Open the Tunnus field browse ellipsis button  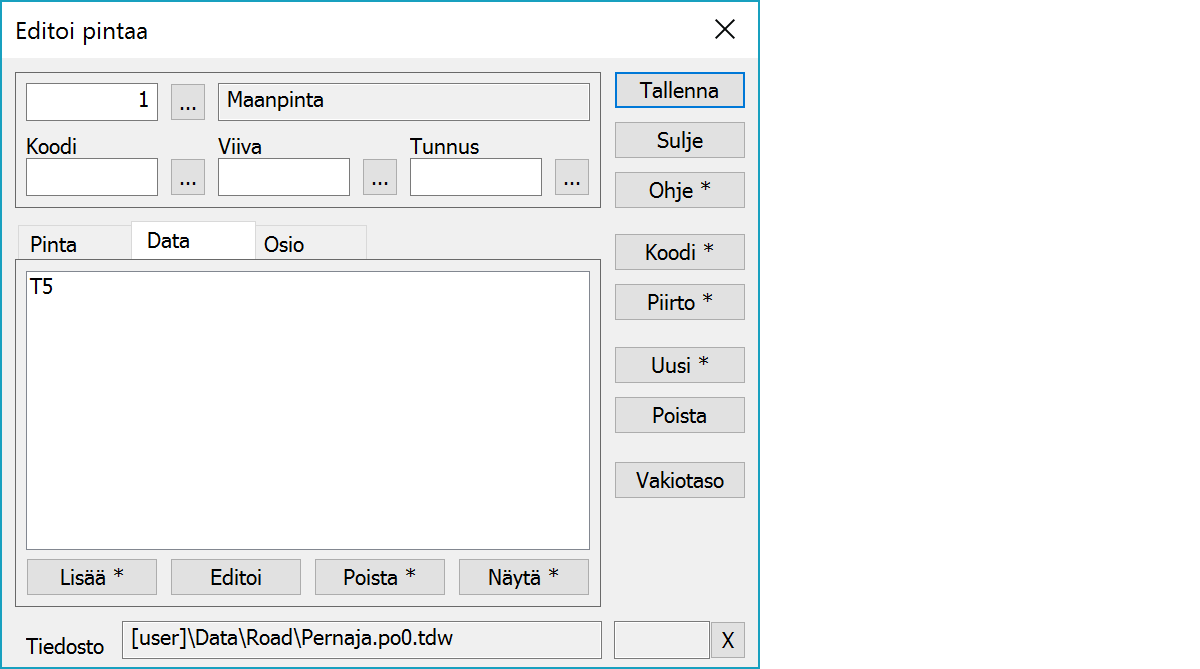pyautogui.click(x=571, y=178)
